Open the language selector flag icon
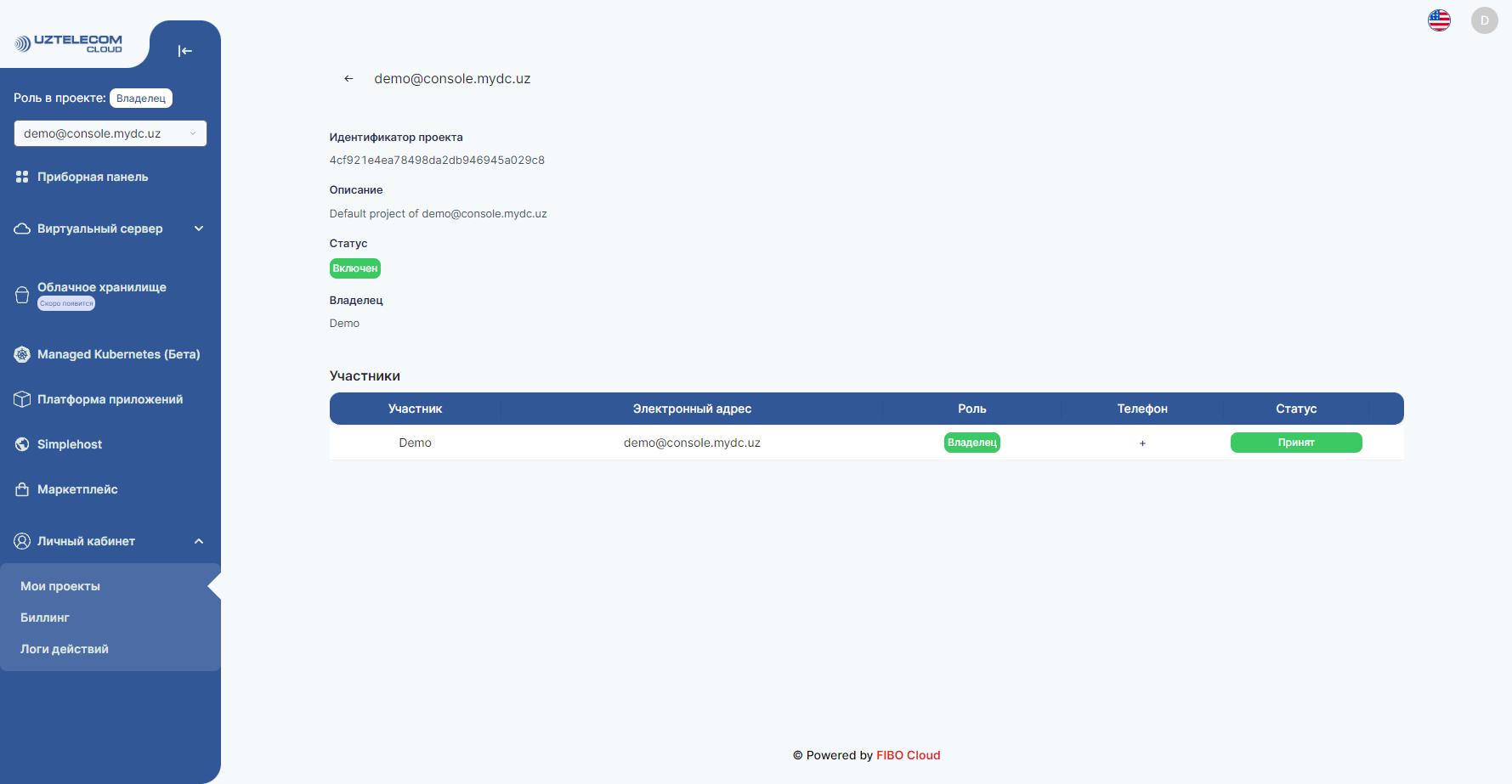 coord(1439,20)
